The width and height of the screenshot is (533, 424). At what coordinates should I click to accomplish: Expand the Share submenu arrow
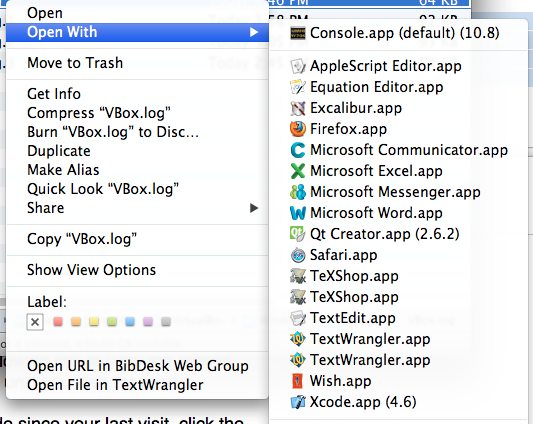[254, 208]
